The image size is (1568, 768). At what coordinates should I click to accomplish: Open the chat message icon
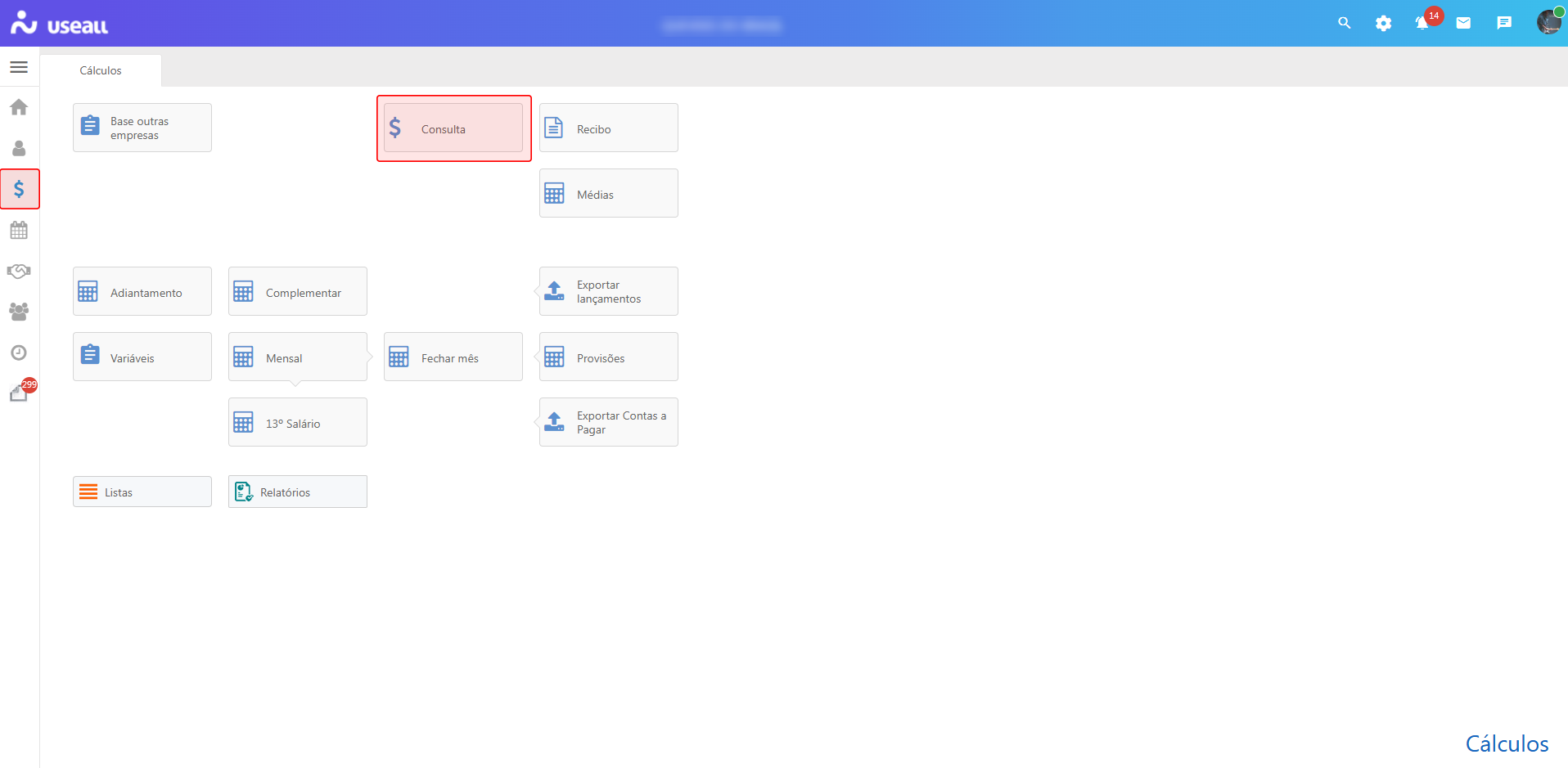tap(1504, 23)
